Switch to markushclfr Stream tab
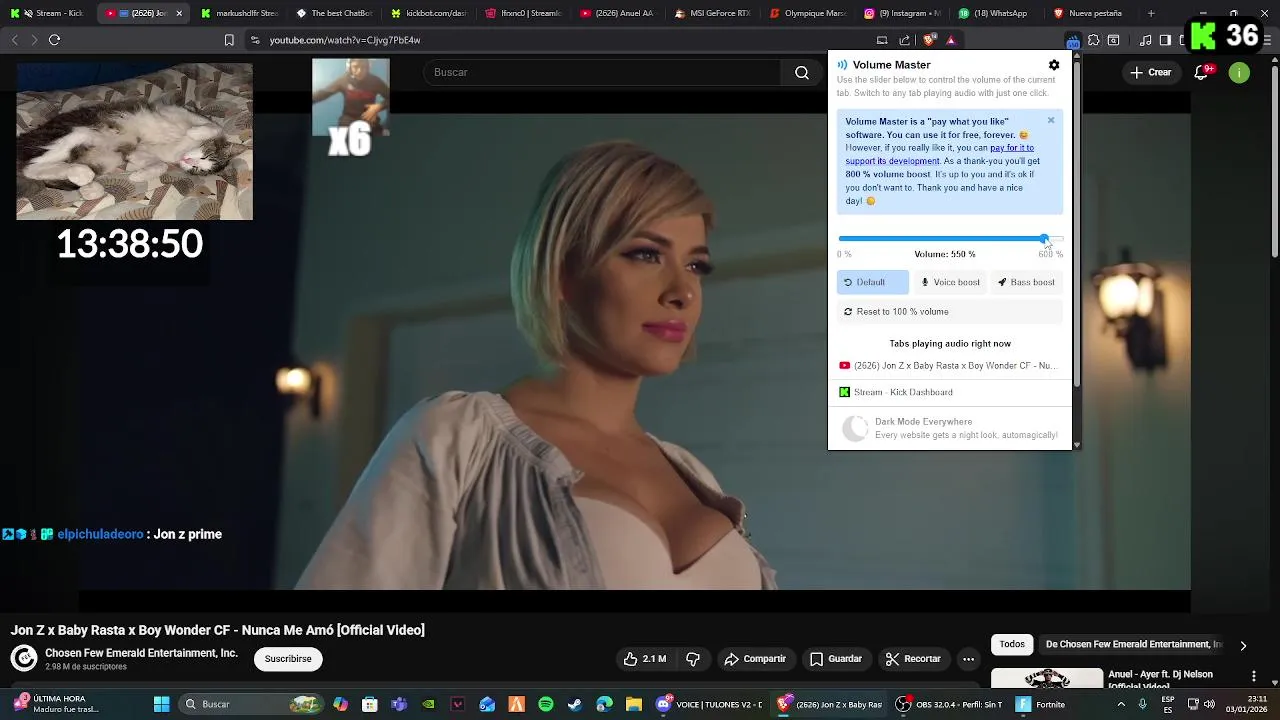1280x720 pixels. 239,13
